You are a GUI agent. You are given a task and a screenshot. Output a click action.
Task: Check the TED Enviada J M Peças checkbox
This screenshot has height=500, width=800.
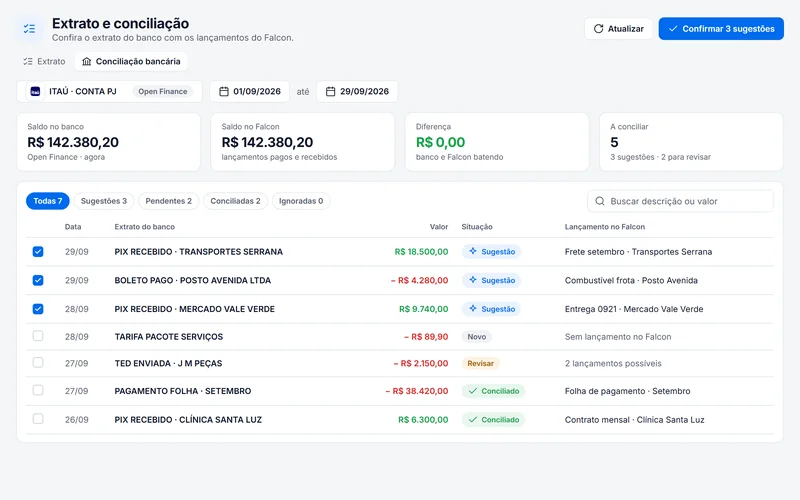pos(38,362)
